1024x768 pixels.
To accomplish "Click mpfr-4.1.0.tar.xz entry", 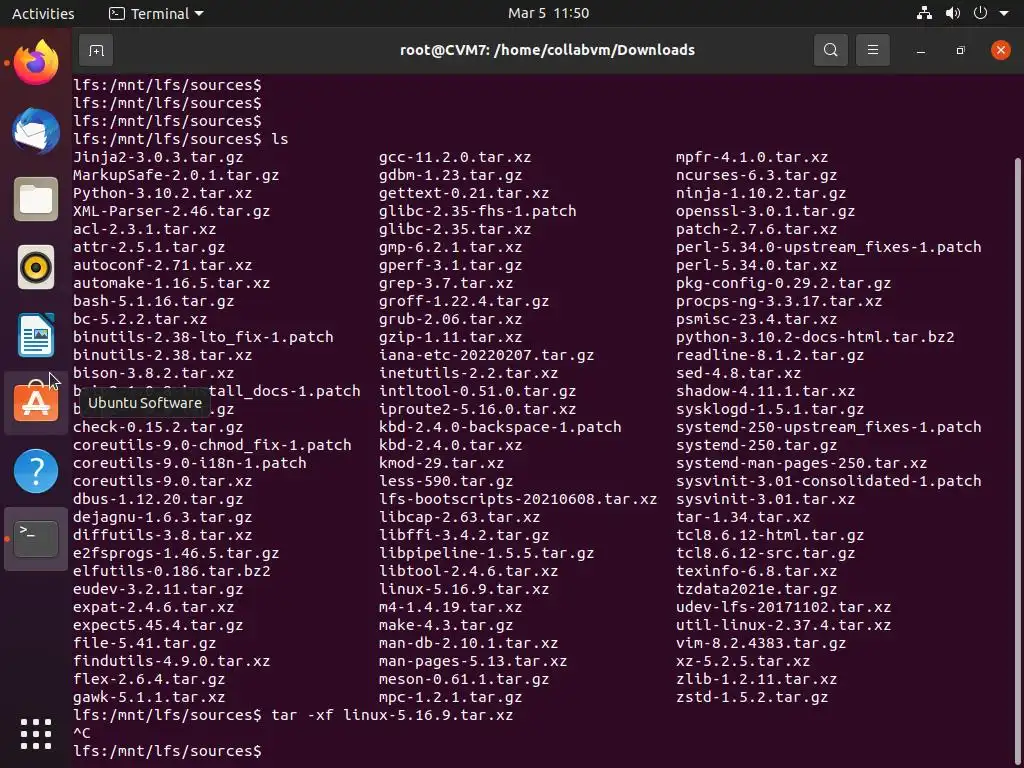I will (752, 157).
